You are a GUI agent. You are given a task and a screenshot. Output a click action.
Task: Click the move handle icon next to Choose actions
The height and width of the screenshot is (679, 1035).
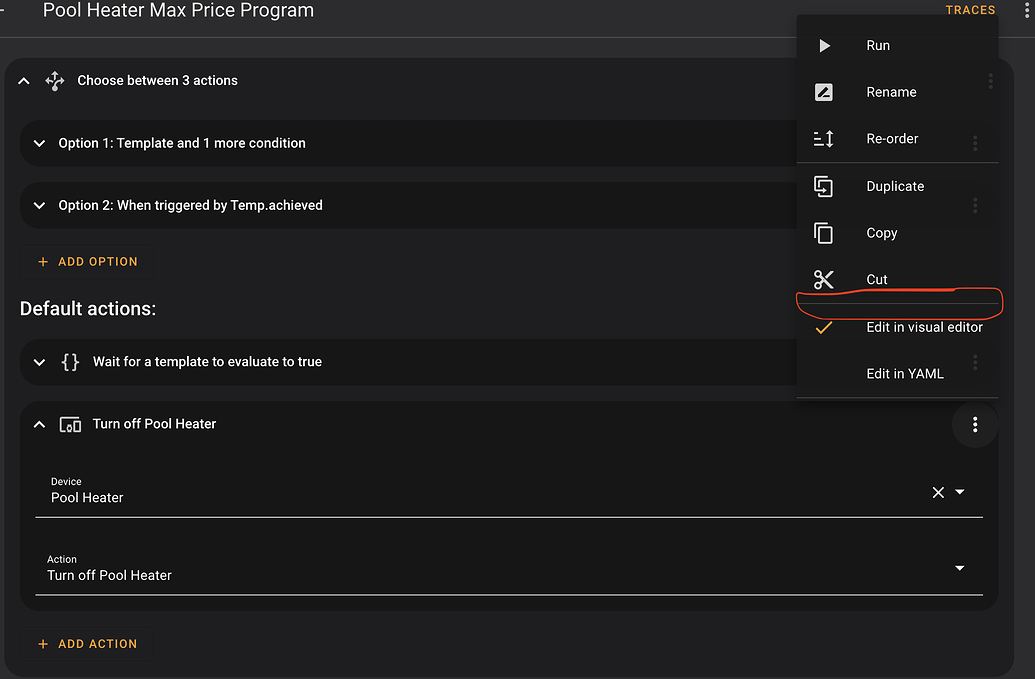tap(55, 80)
